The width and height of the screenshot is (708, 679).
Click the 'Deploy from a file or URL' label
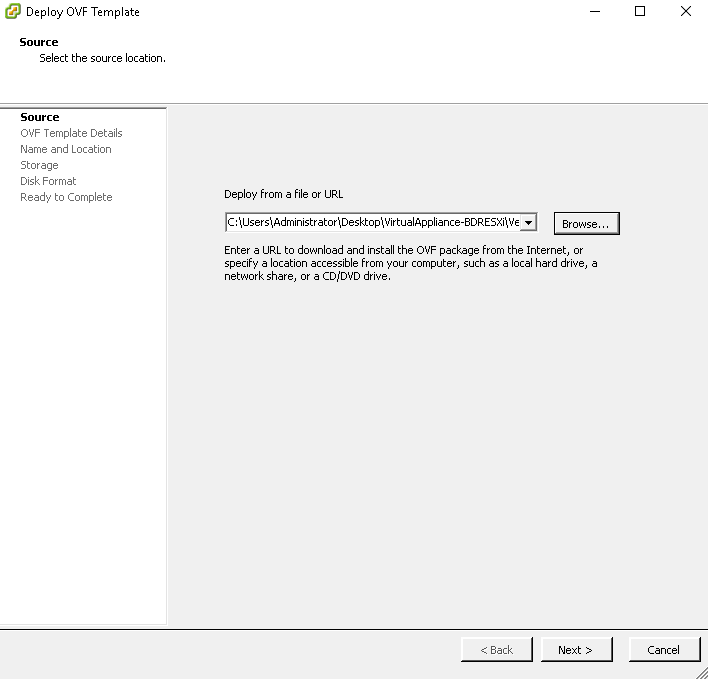(284, 194)
